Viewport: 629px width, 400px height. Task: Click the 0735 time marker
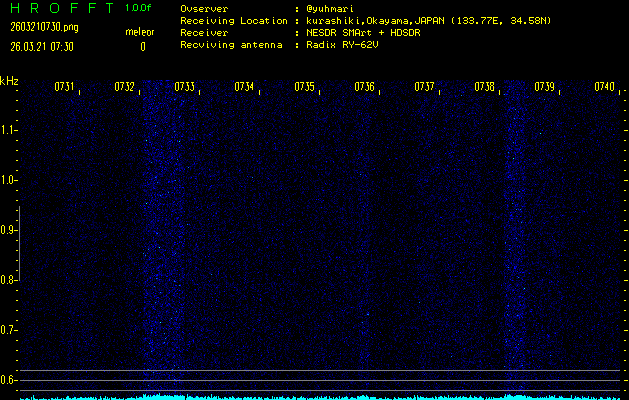304,87
